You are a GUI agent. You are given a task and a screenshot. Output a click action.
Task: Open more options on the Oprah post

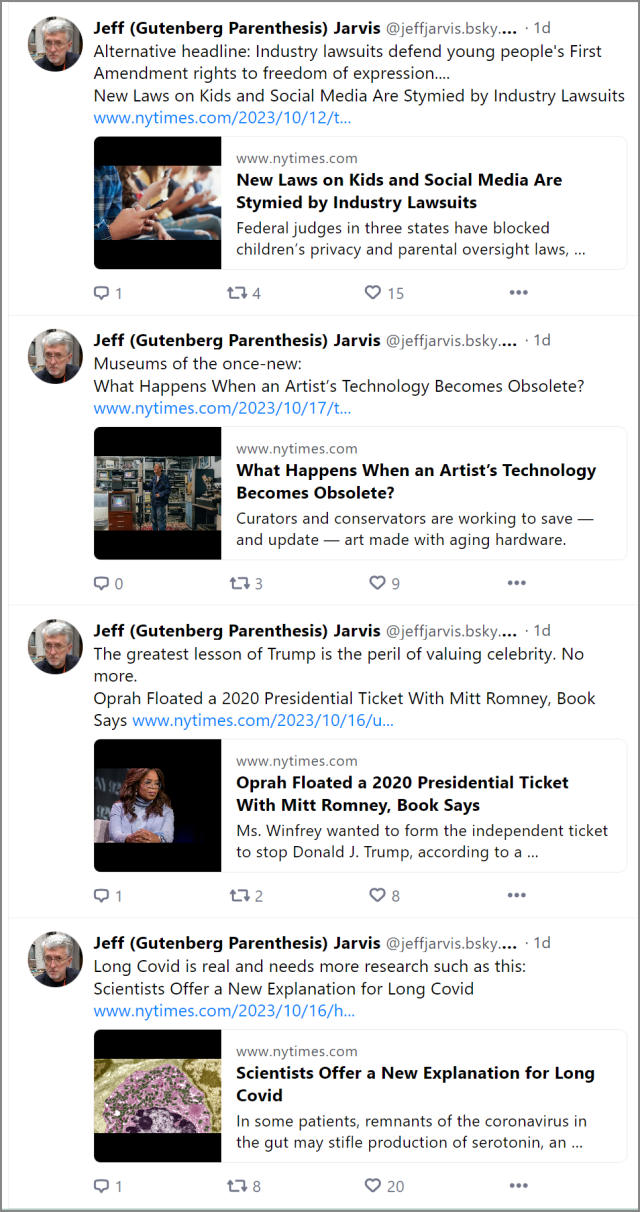[516, 893]
